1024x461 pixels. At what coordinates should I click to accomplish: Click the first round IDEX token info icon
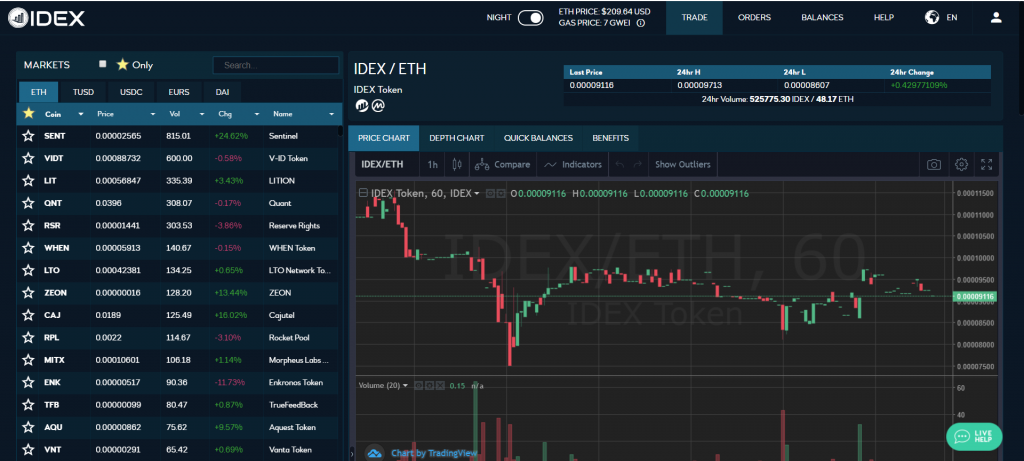361,105
